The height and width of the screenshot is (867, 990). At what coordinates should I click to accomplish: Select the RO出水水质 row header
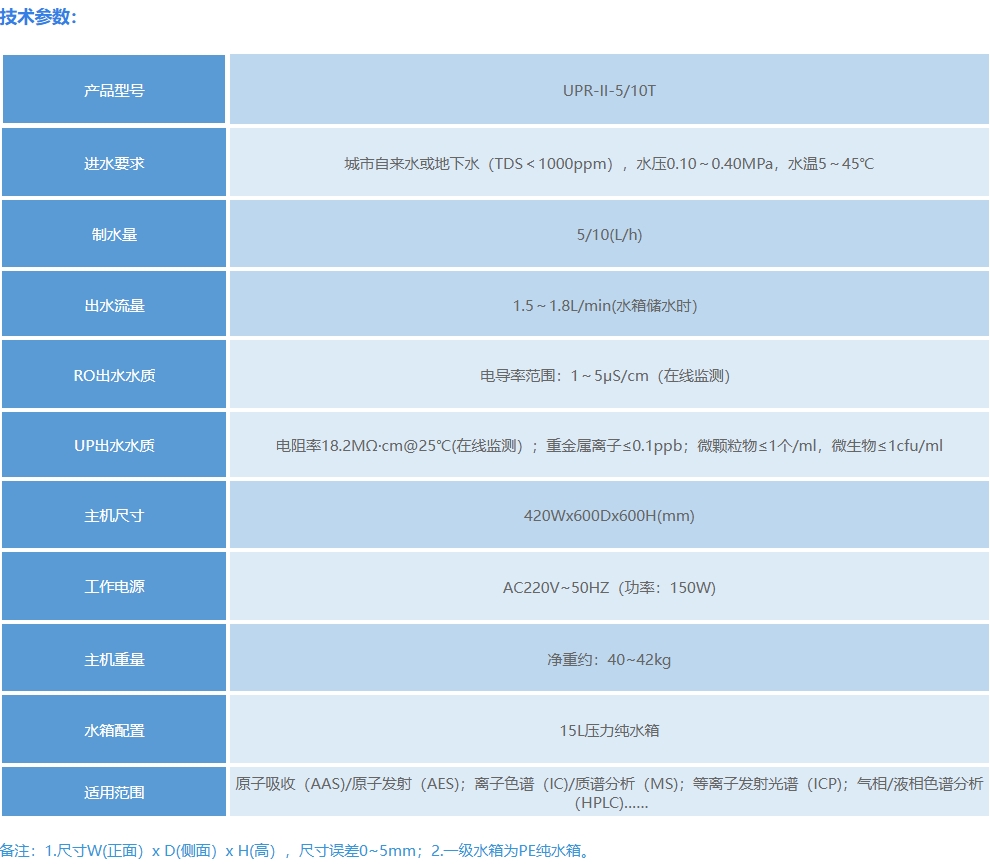[x=114, y=375]
